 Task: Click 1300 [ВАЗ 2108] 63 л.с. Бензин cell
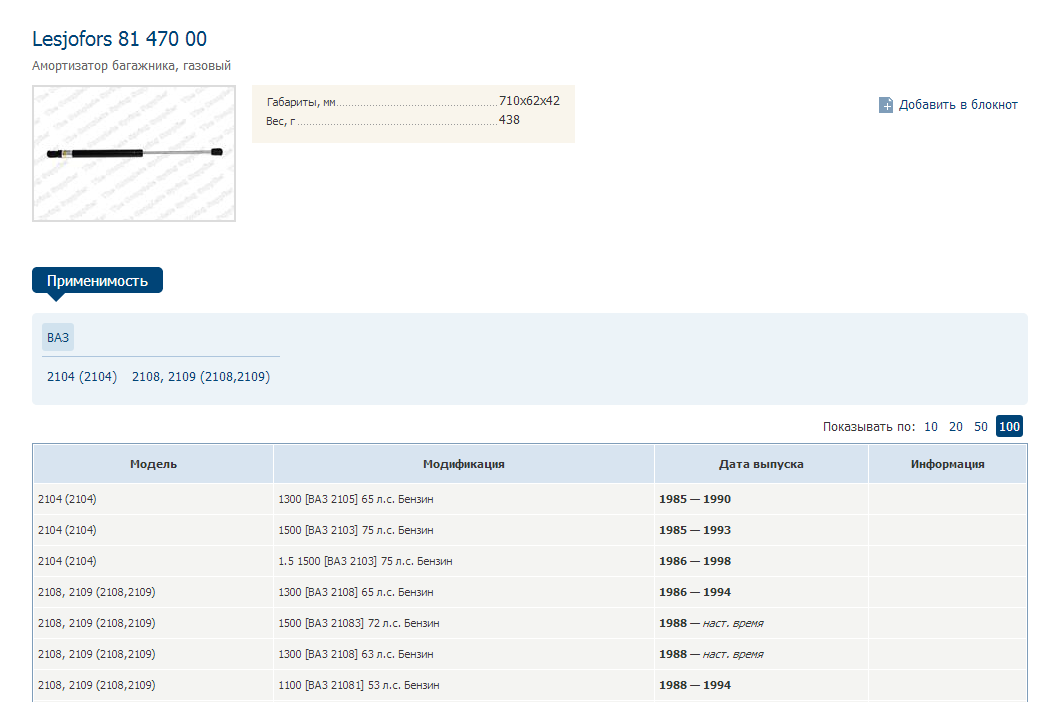[464, 655]
